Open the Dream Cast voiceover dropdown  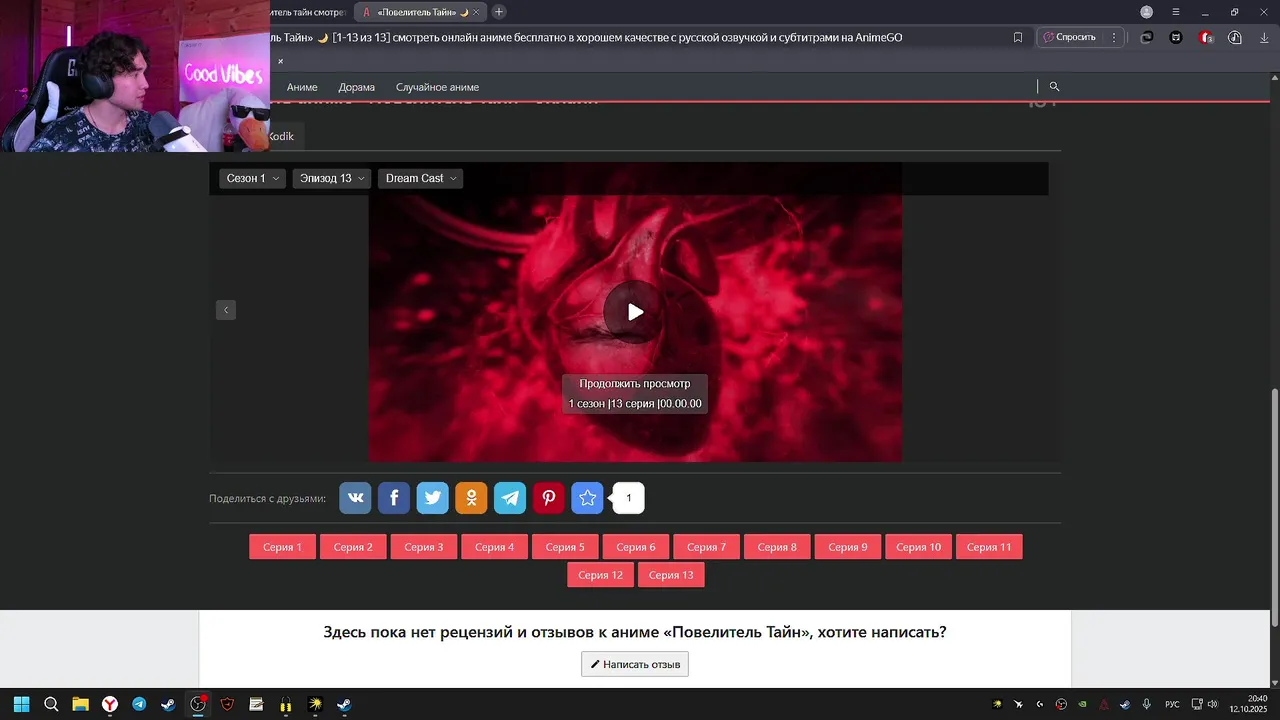tap(421, 178)
